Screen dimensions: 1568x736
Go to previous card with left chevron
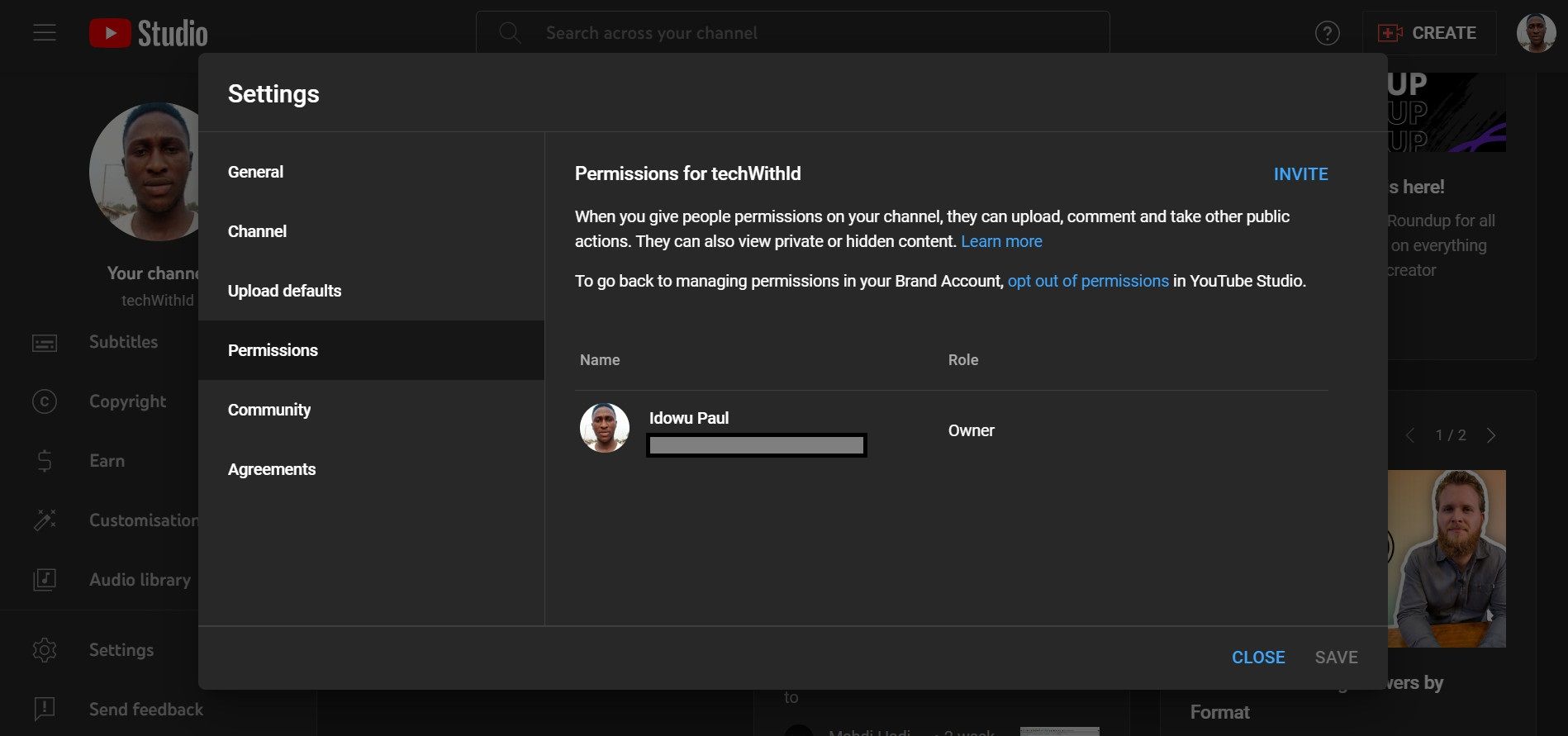click(1410, 435)
